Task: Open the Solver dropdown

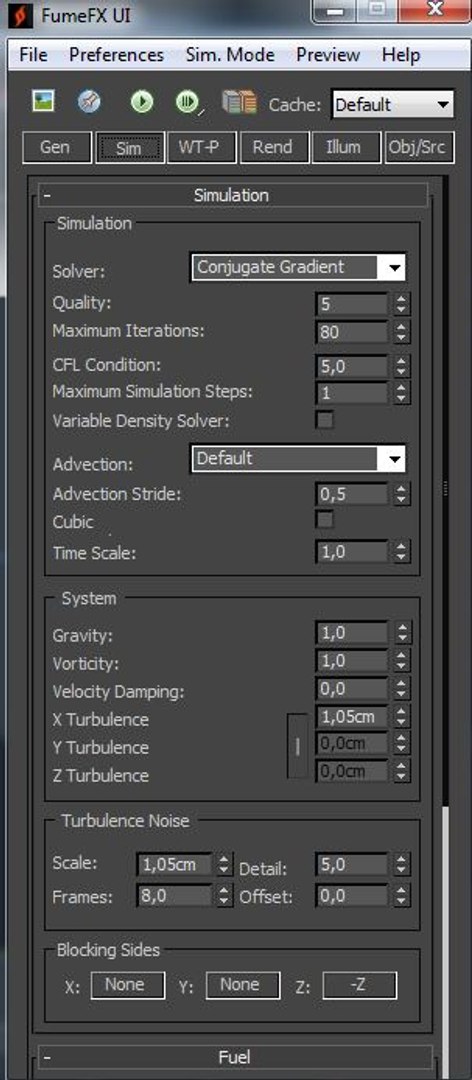Action: point(298,267)
